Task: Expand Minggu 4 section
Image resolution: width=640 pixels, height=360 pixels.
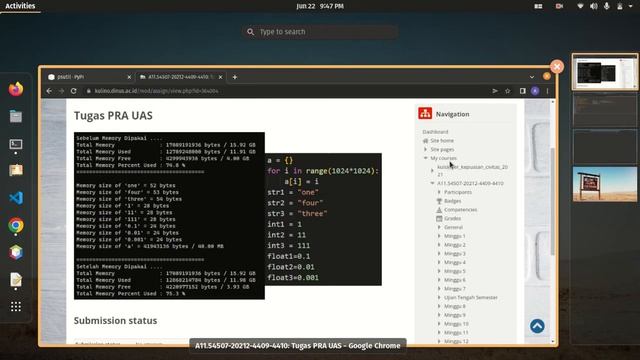Action: 439,262
